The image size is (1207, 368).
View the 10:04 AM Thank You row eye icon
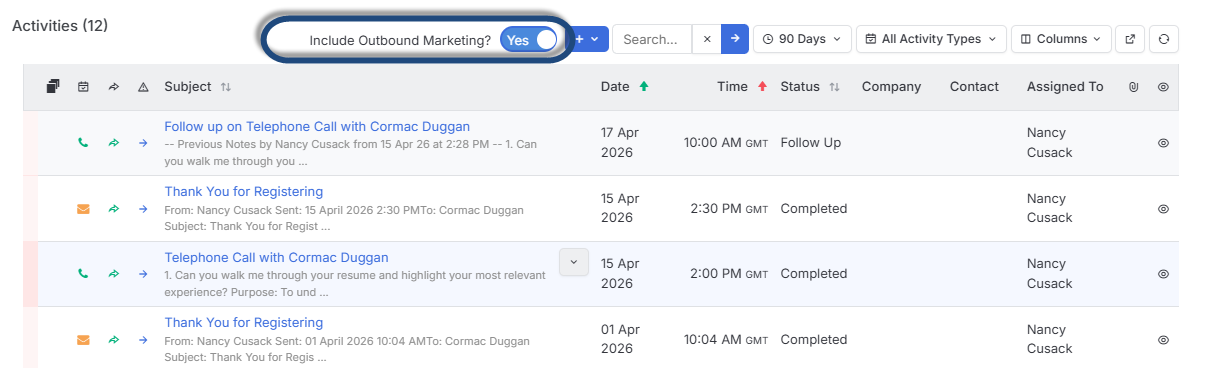1163,340
